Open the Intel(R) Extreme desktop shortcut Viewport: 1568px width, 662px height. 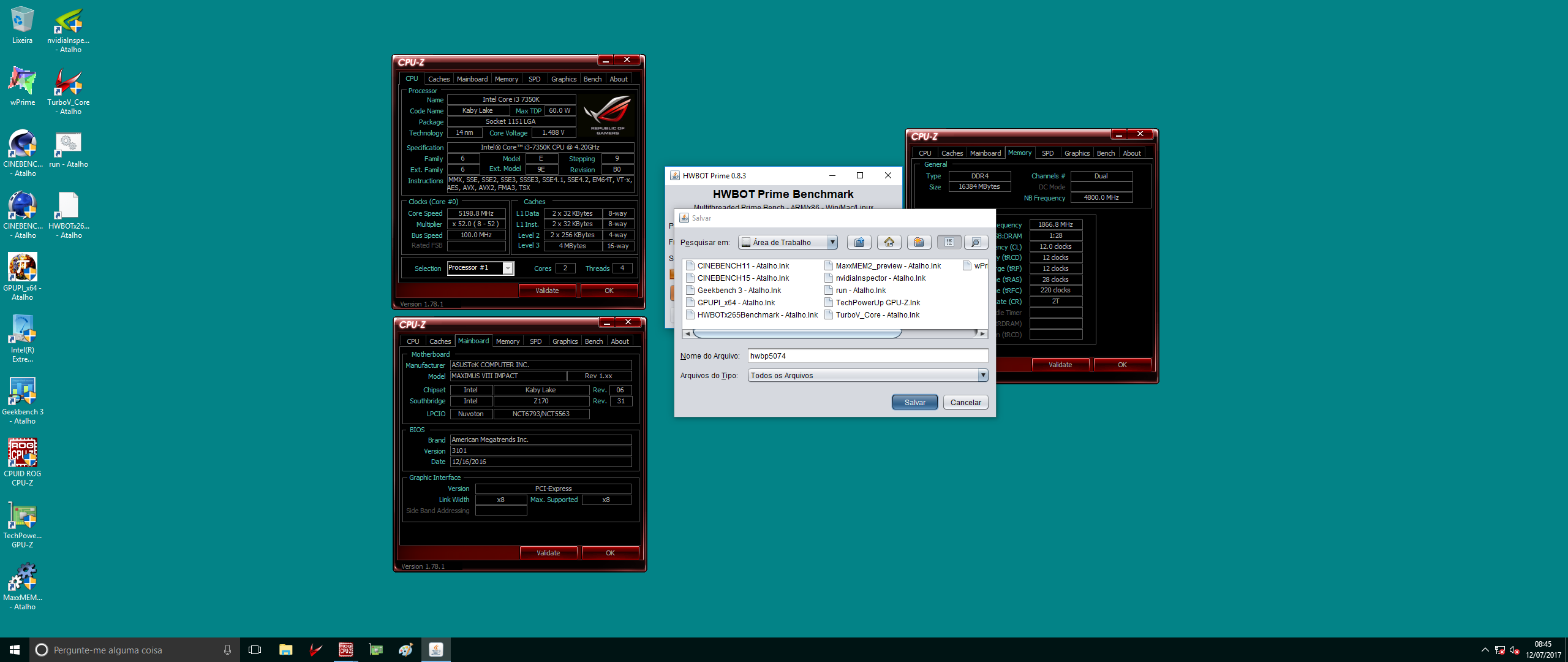click(23, 338)
